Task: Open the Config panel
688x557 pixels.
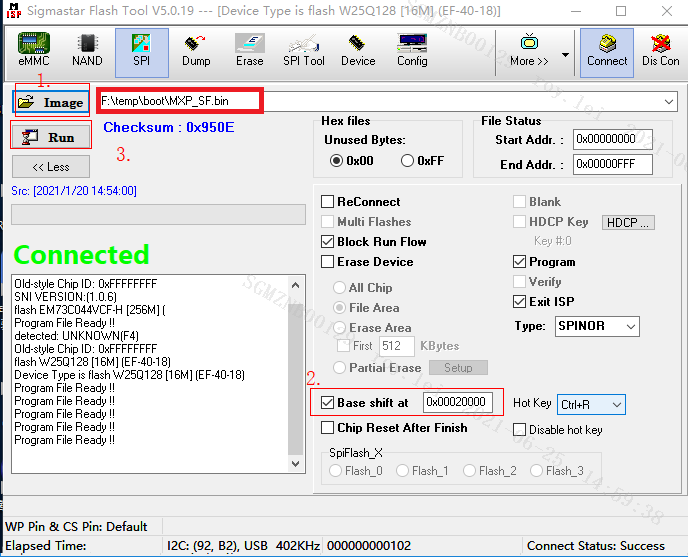Action: [x=412, y=50]
